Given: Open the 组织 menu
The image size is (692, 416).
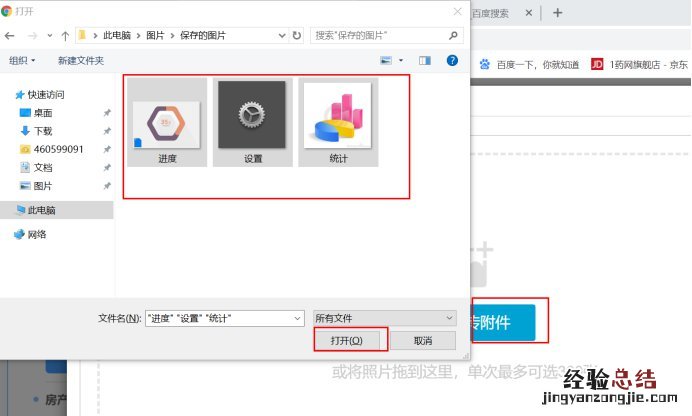Looking at the screenshot, I should coord(22,60).
